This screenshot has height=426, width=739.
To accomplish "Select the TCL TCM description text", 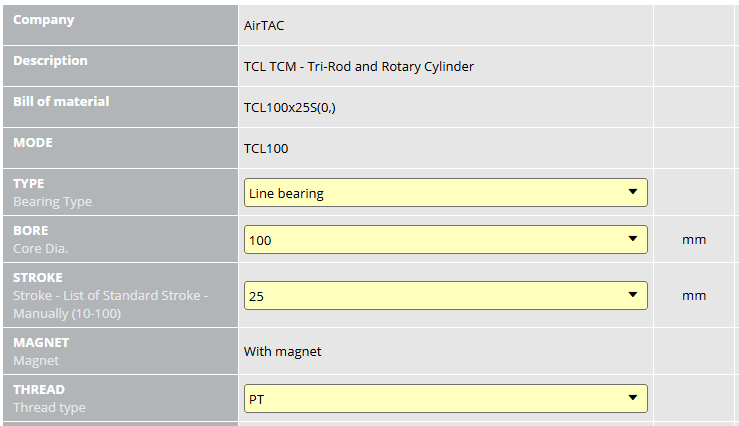I will (359, 66).
